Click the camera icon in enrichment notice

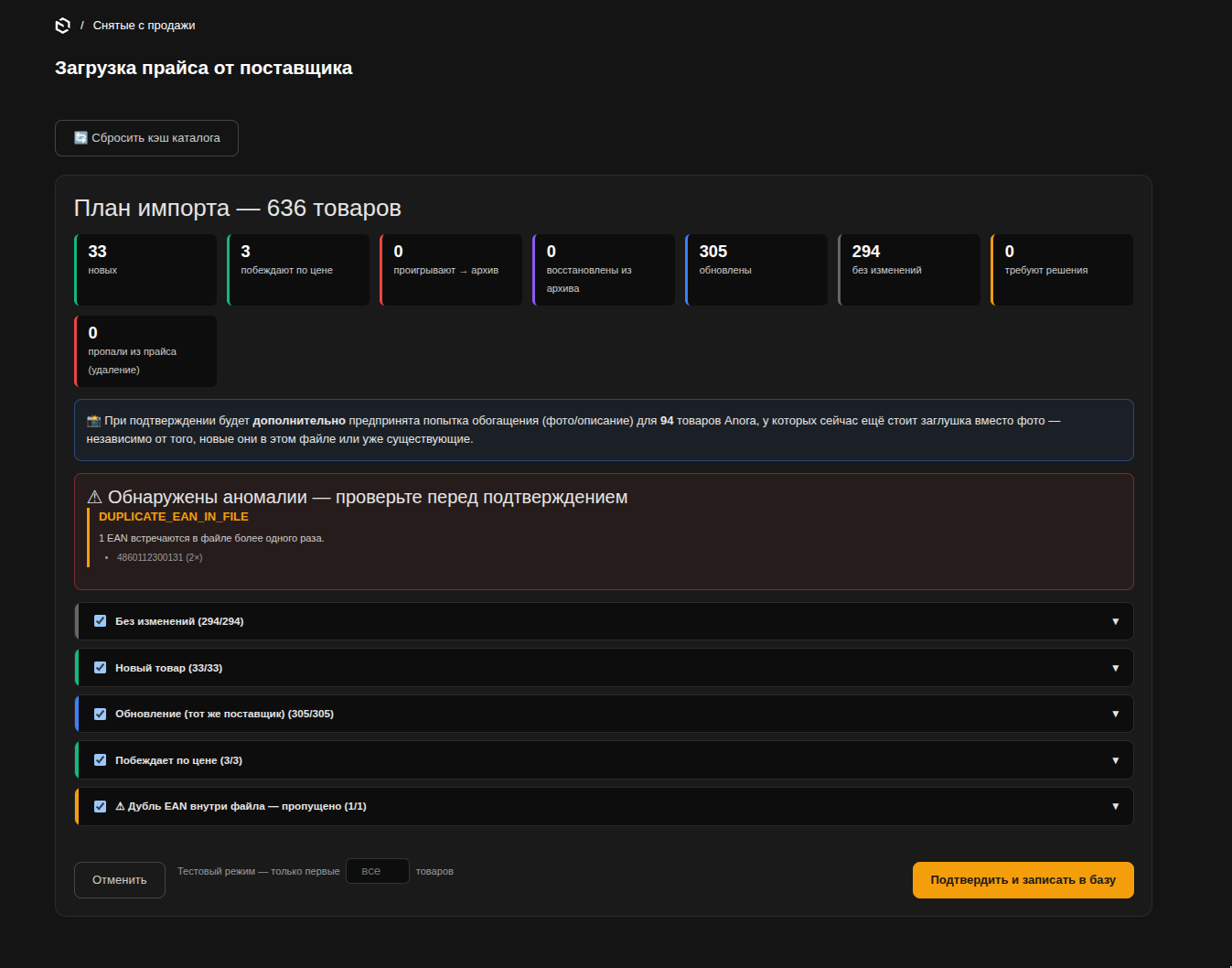coord(93,421)
